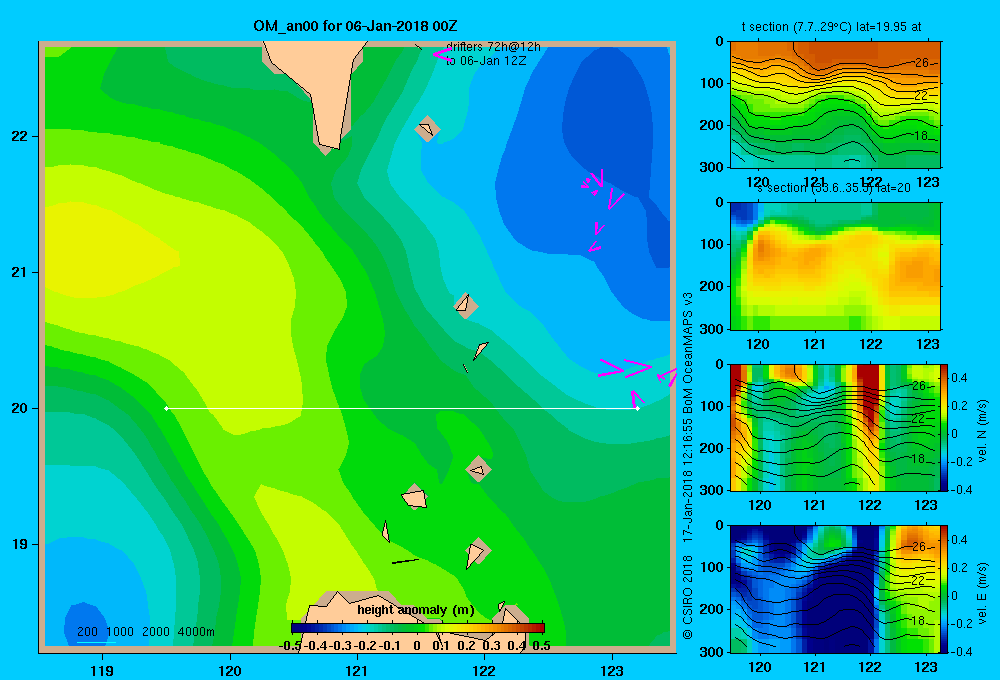Viewport: 1000px width, 680px height.
Task: Click the '0.5' tick of height anomaly bar
Action: pyautogui.click(x=541, y=646)
